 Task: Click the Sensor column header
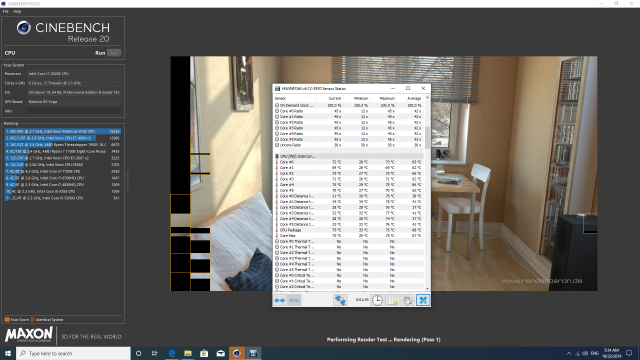click(295, 98)
